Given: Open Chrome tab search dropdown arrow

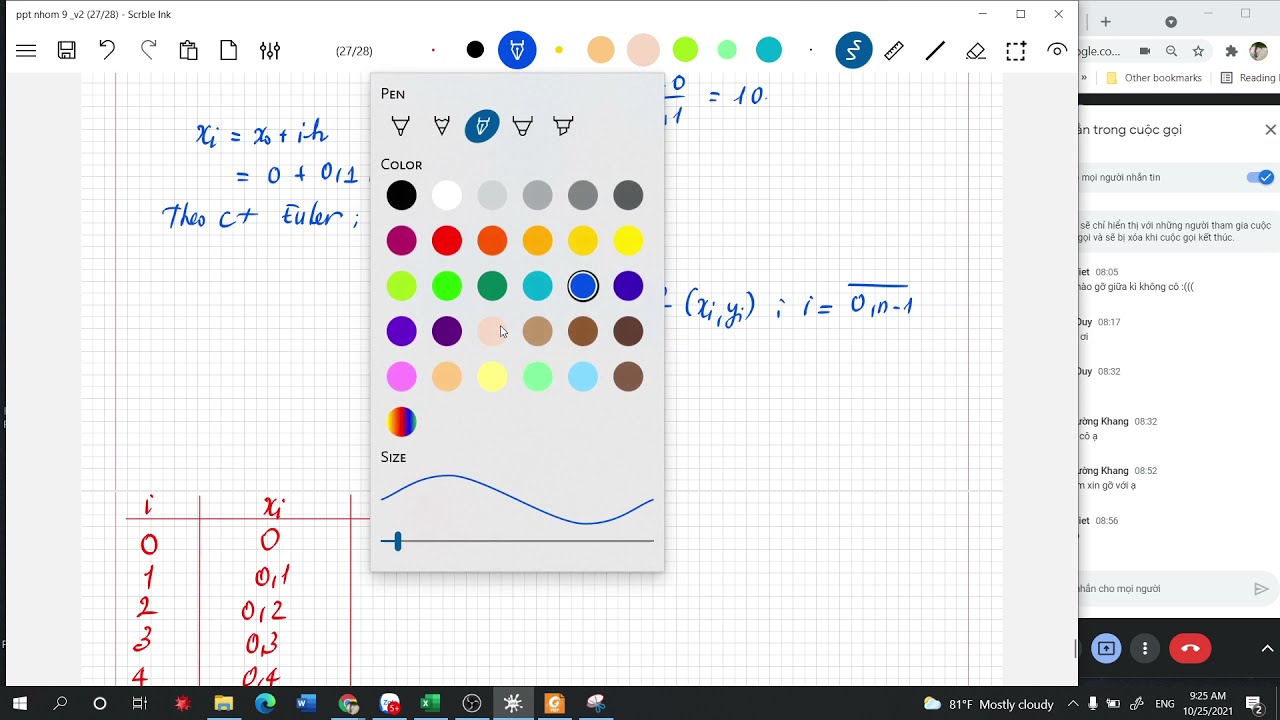Looking at the screenshot, I should [1171, 22].
